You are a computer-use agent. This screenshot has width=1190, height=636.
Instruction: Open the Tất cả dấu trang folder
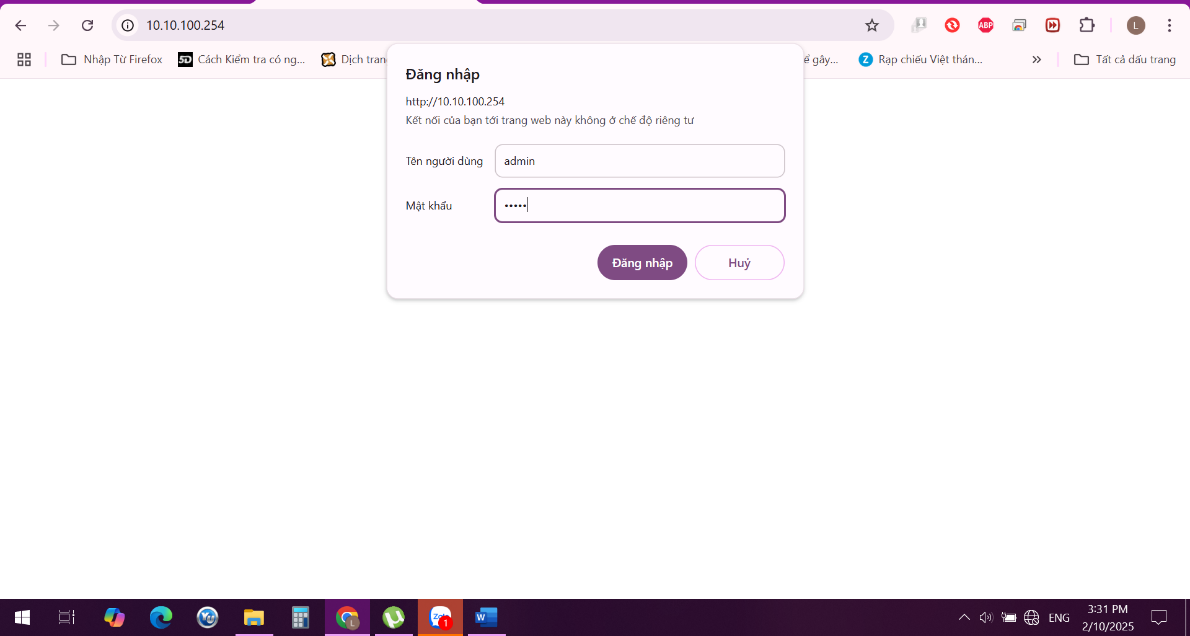click(x=1125, y=59)
